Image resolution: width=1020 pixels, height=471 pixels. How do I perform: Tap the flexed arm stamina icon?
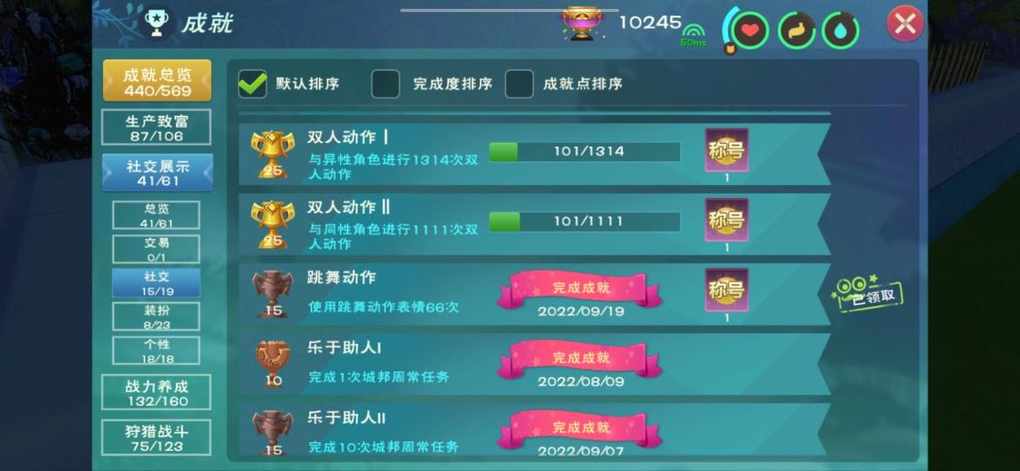point(797,30)
